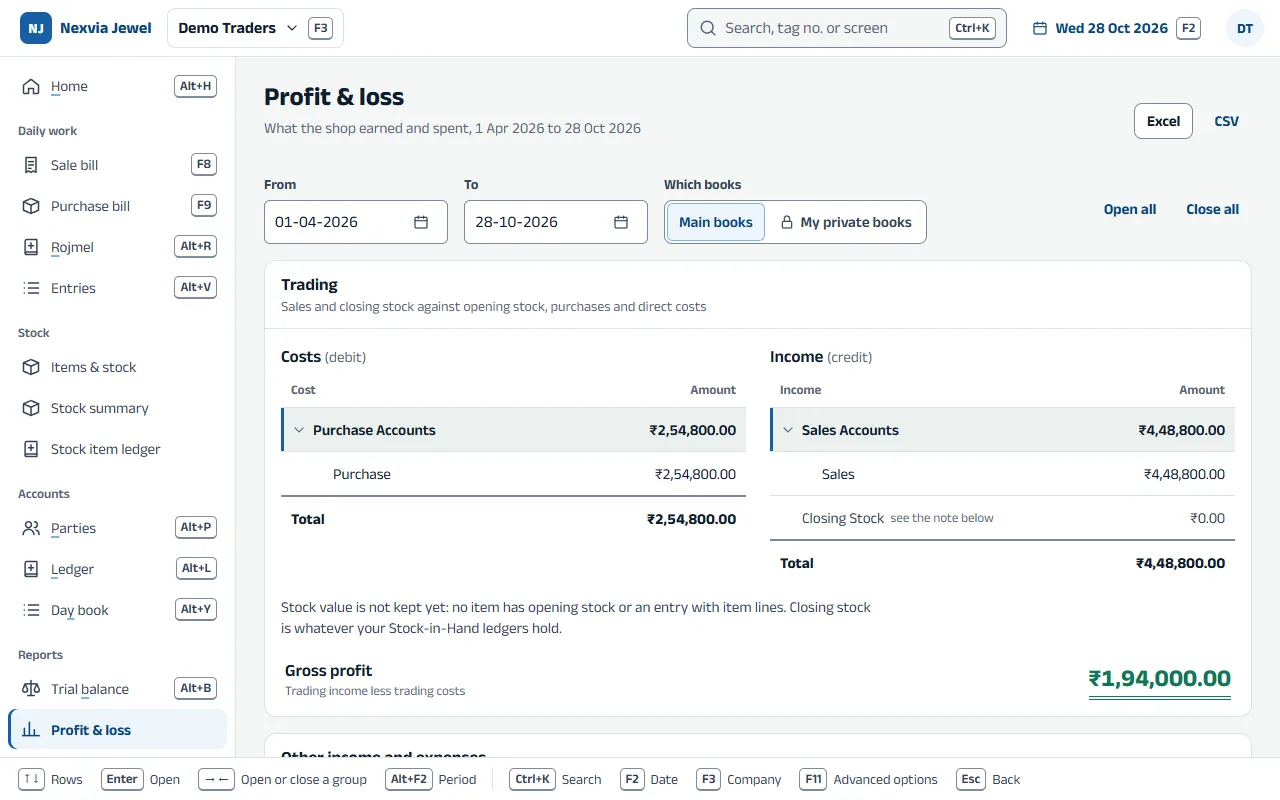Click the Day book list icon
The width and height of the screenshot is (1280, 800).
coord(31,610)
